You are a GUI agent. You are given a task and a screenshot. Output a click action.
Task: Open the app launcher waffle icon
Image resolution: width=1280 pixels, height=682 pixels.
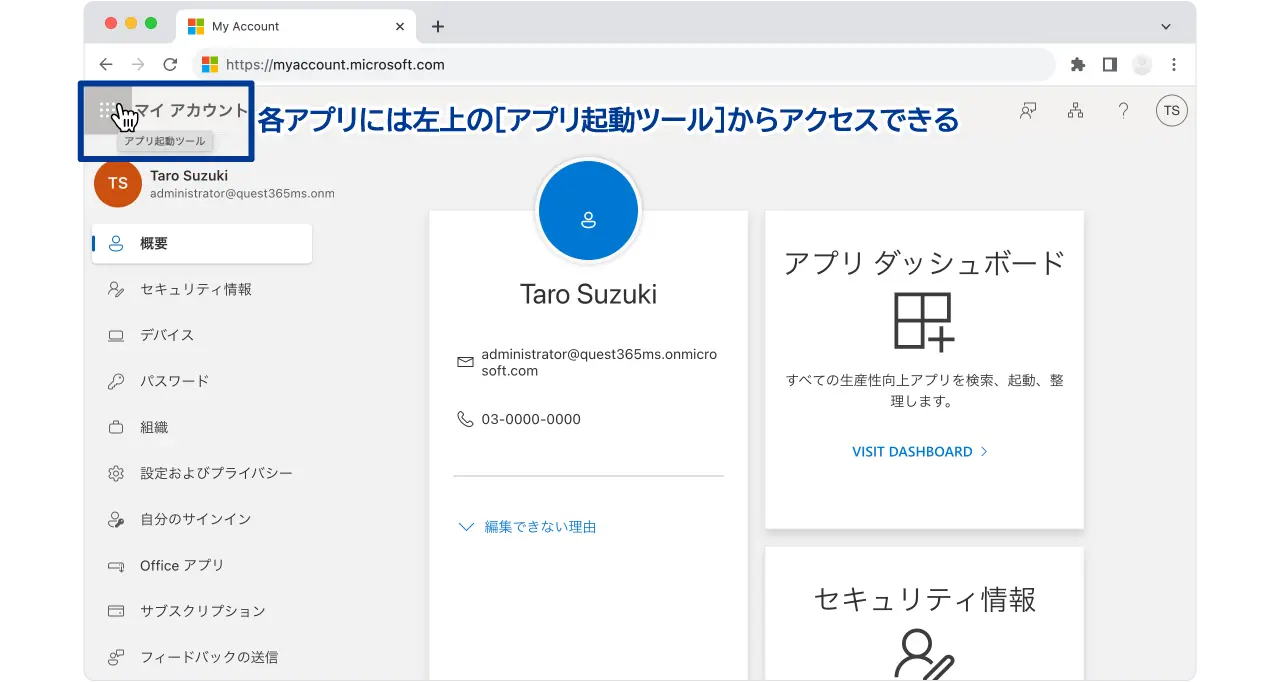(108, 111)
